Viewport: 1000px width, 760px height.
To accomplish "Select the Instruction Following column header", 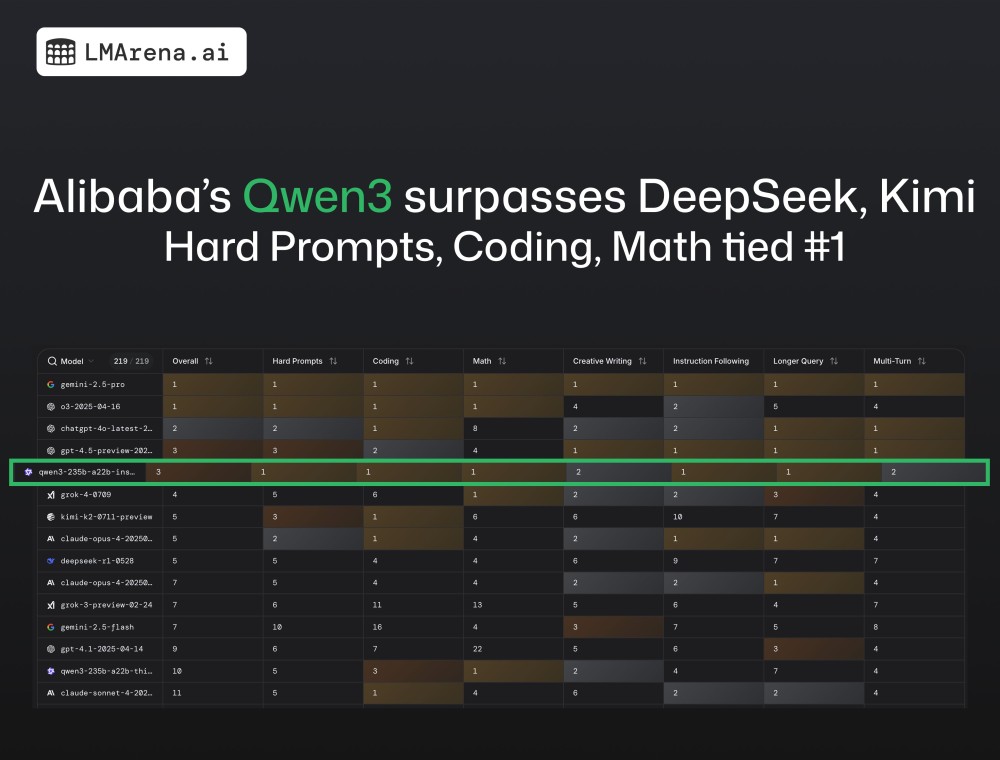I will coord(710,361).
